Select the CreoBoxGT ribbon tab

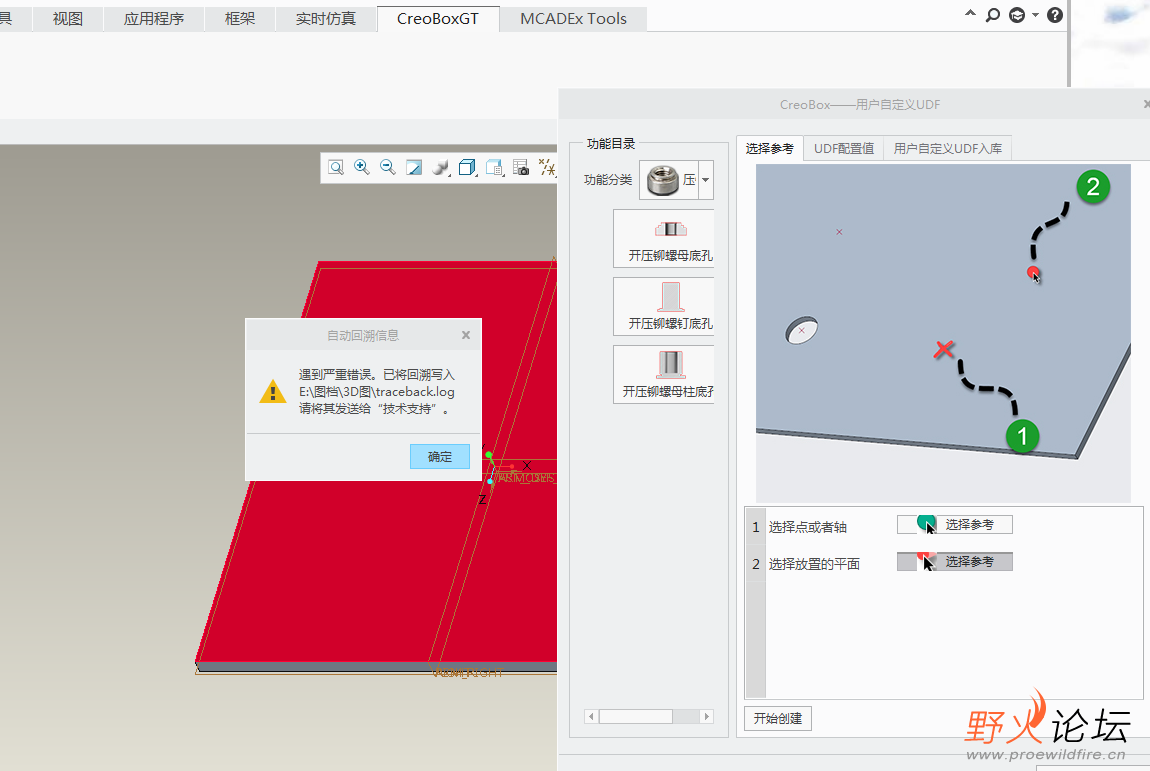(x=438, y=18)
